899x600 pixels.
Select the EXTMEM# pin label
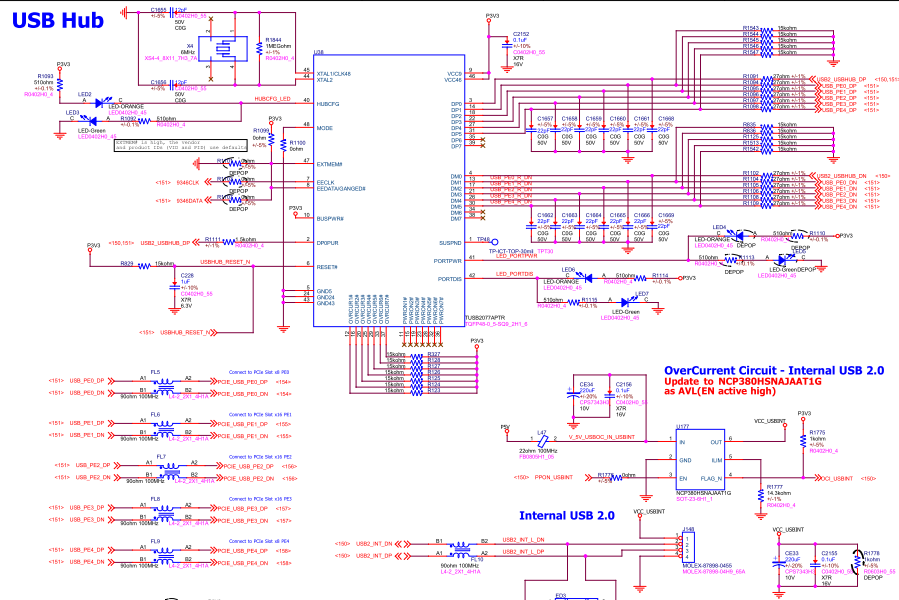click(329, 165)
